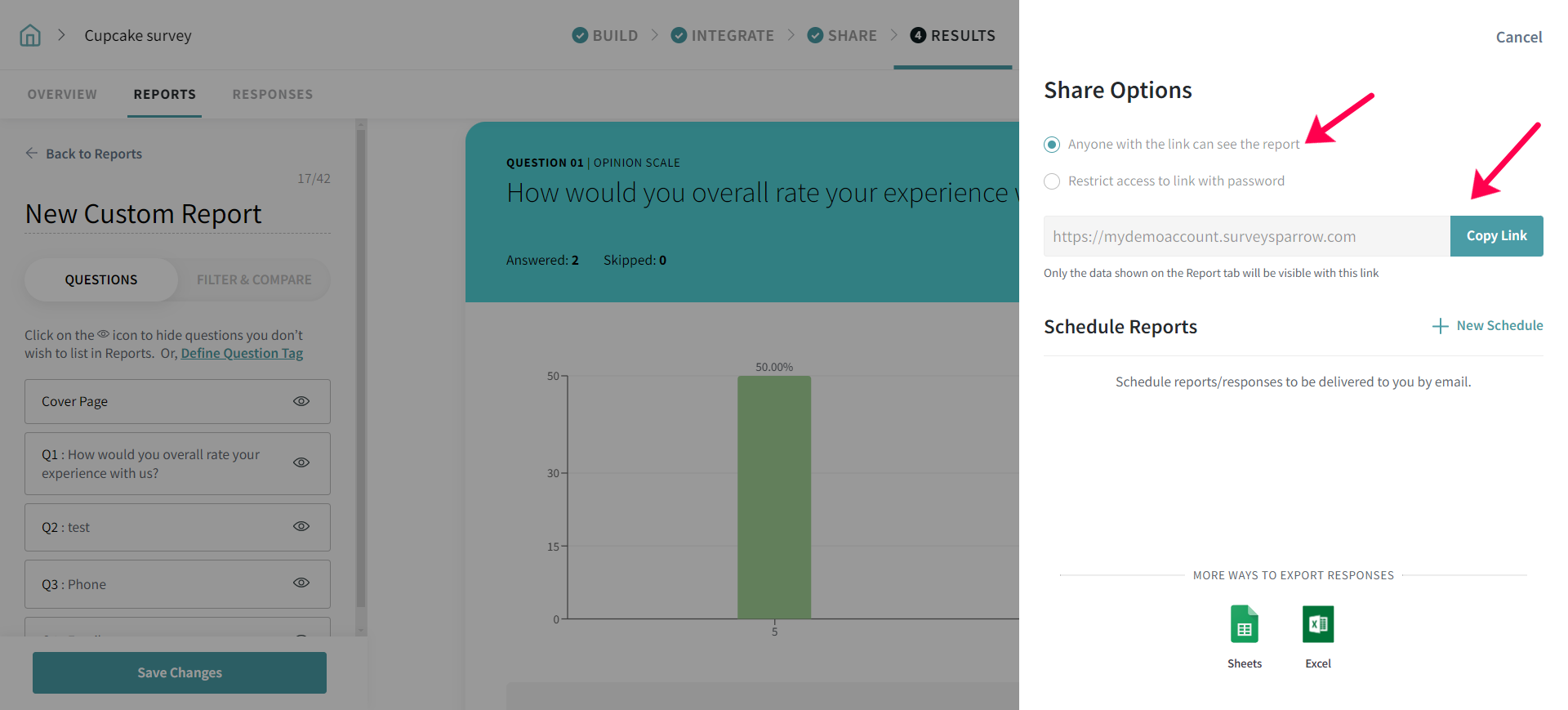Click the back arrow beside Back to Reports
The height and width of the screenshot is (710, 1568).
point(32,154)
